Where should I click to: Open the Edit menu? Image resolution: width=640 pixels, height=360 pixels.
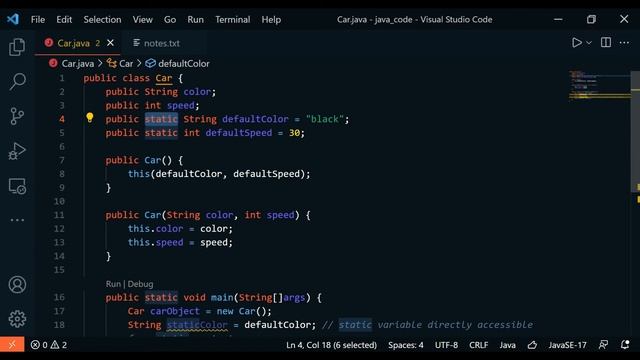pyautogui.click(x=64, y=20)
